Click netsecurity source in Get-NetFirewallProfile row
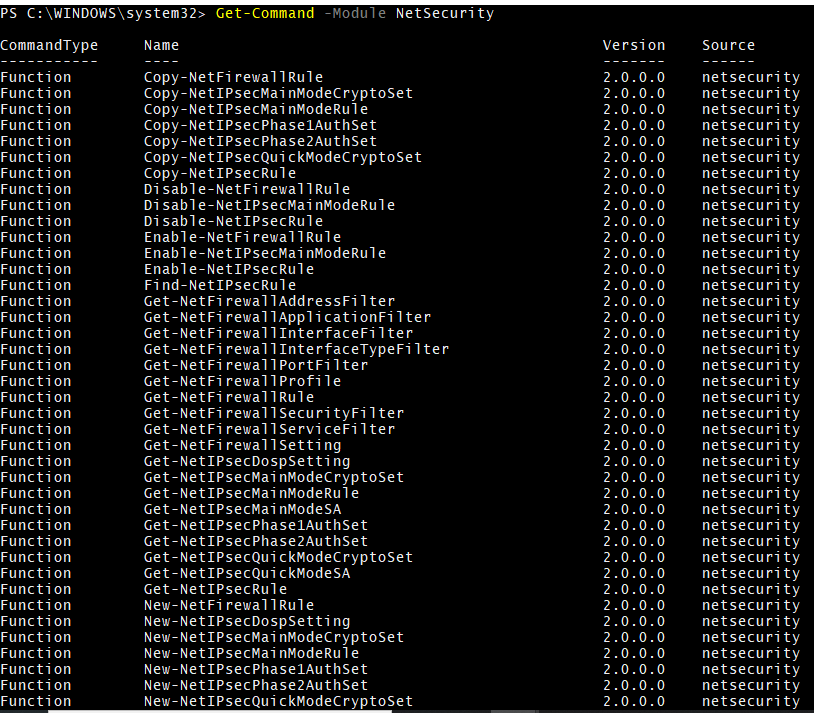Screen dimensions: 814x713 tap(751, 381)
